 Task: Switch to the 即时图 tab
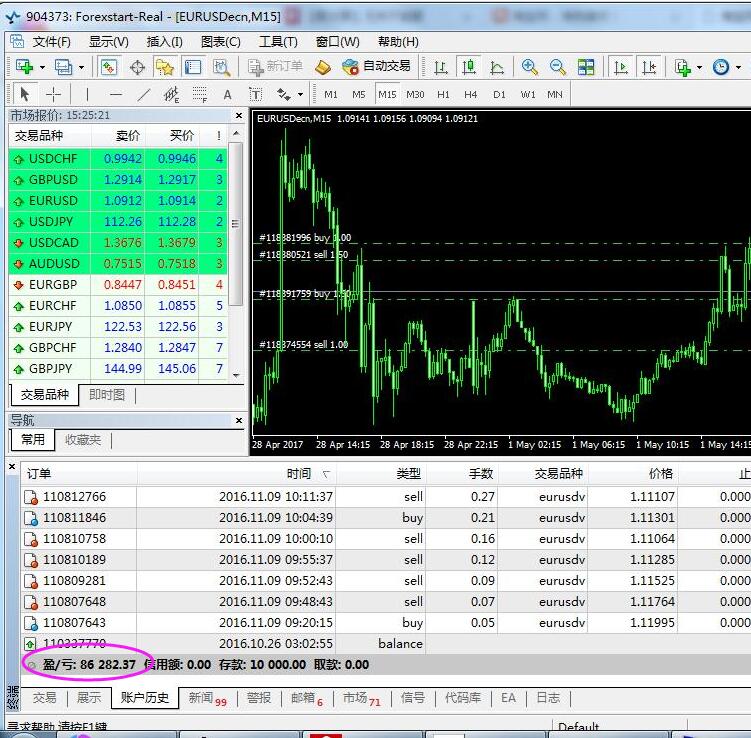pos(107,395)
